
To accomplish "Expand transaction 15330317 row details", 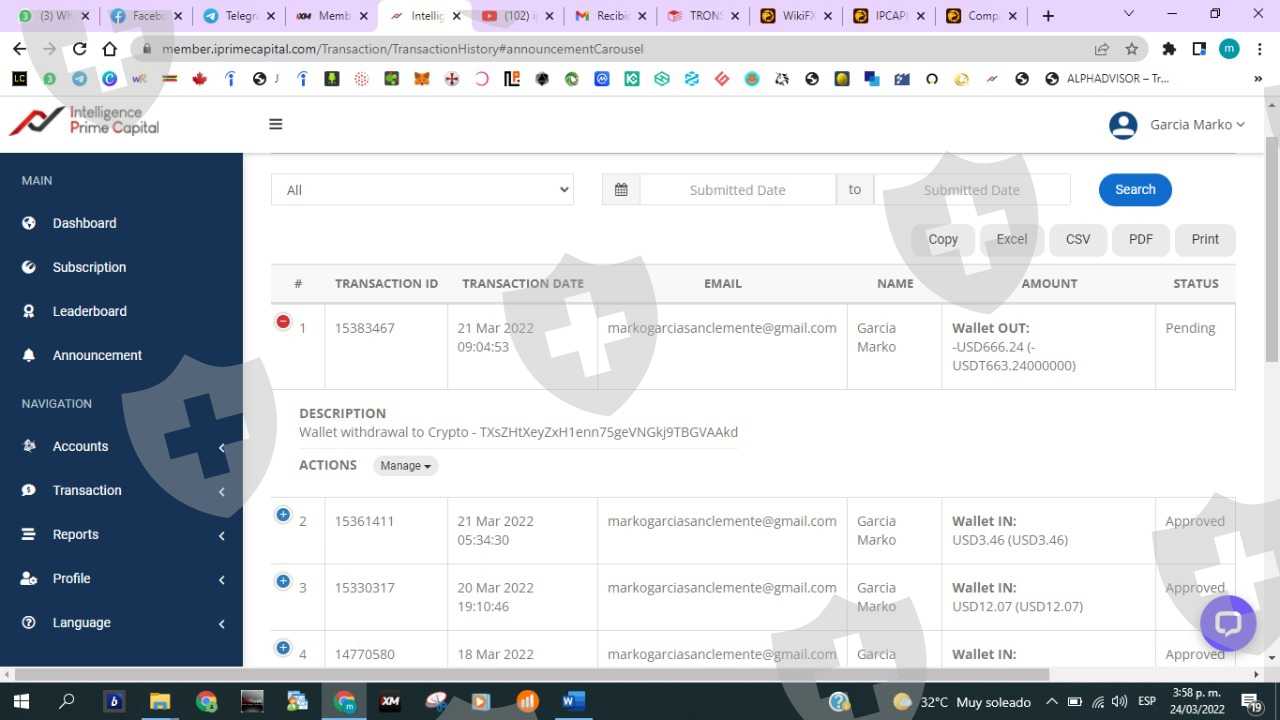I will (283, 581).
